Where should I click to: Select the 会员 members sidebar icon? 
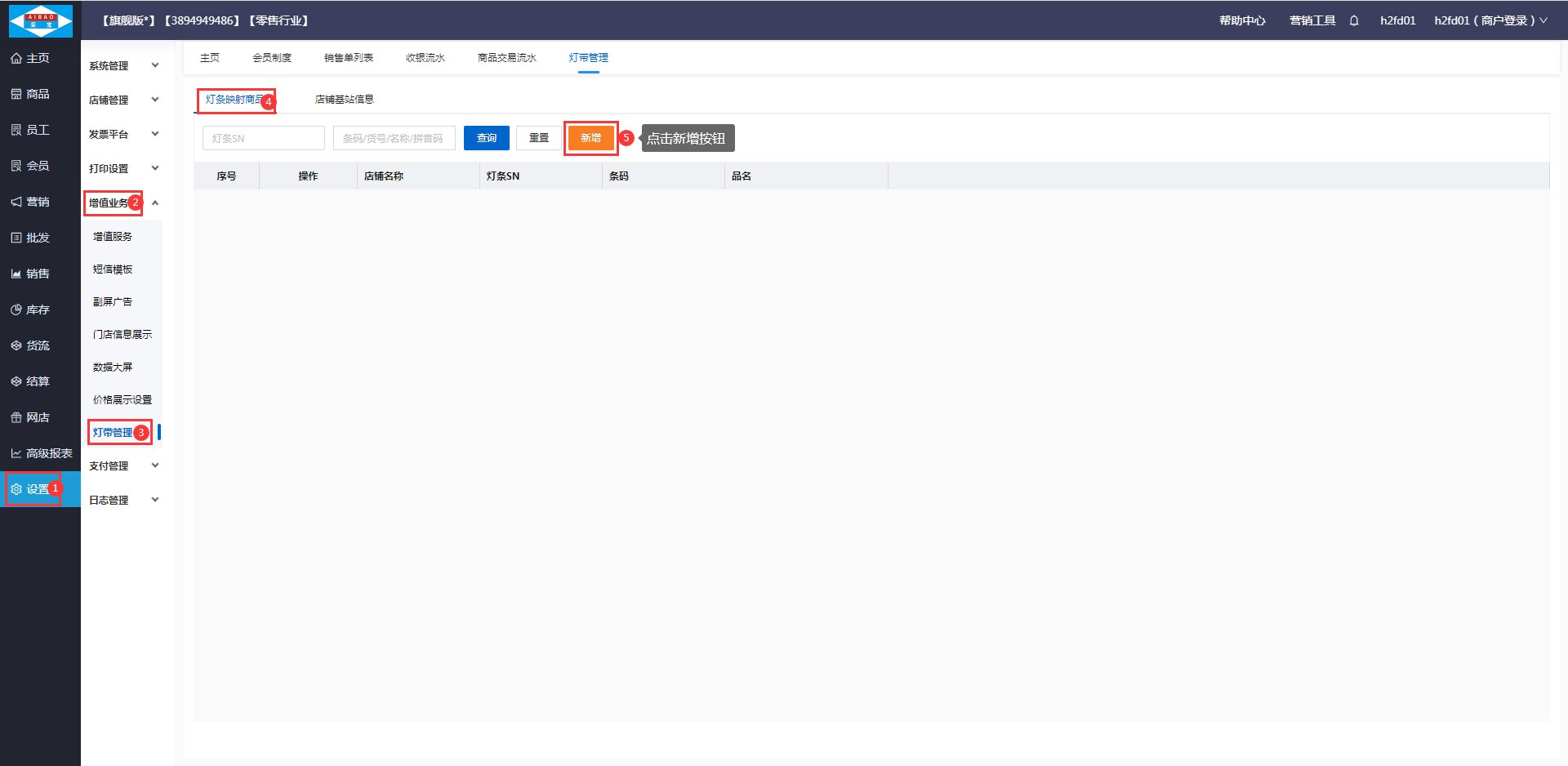[16, 167]
